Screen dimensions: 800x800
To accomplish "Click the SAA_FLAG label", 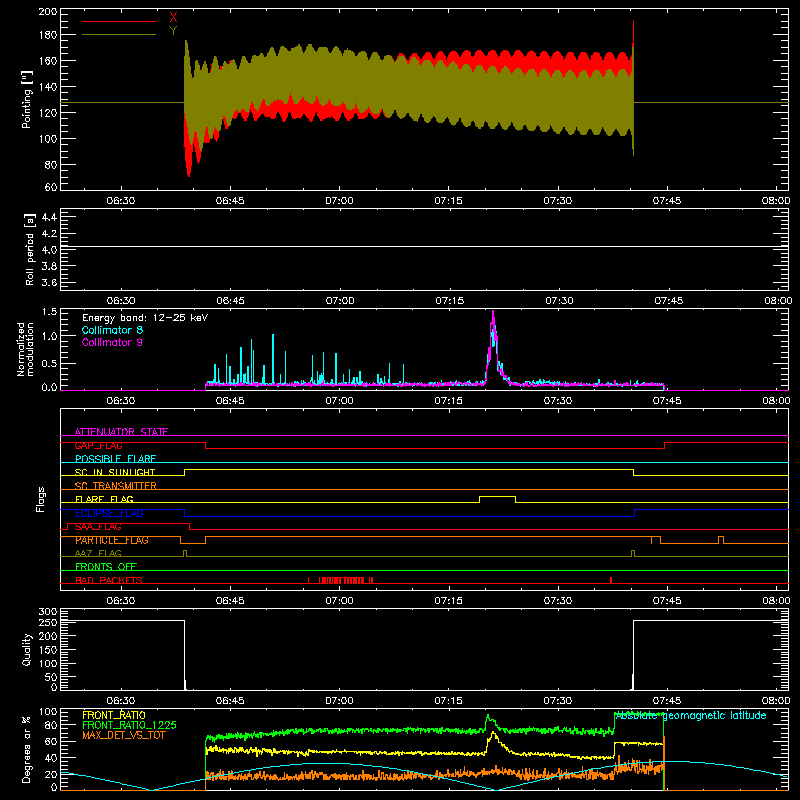I will (x=98, y=527).
